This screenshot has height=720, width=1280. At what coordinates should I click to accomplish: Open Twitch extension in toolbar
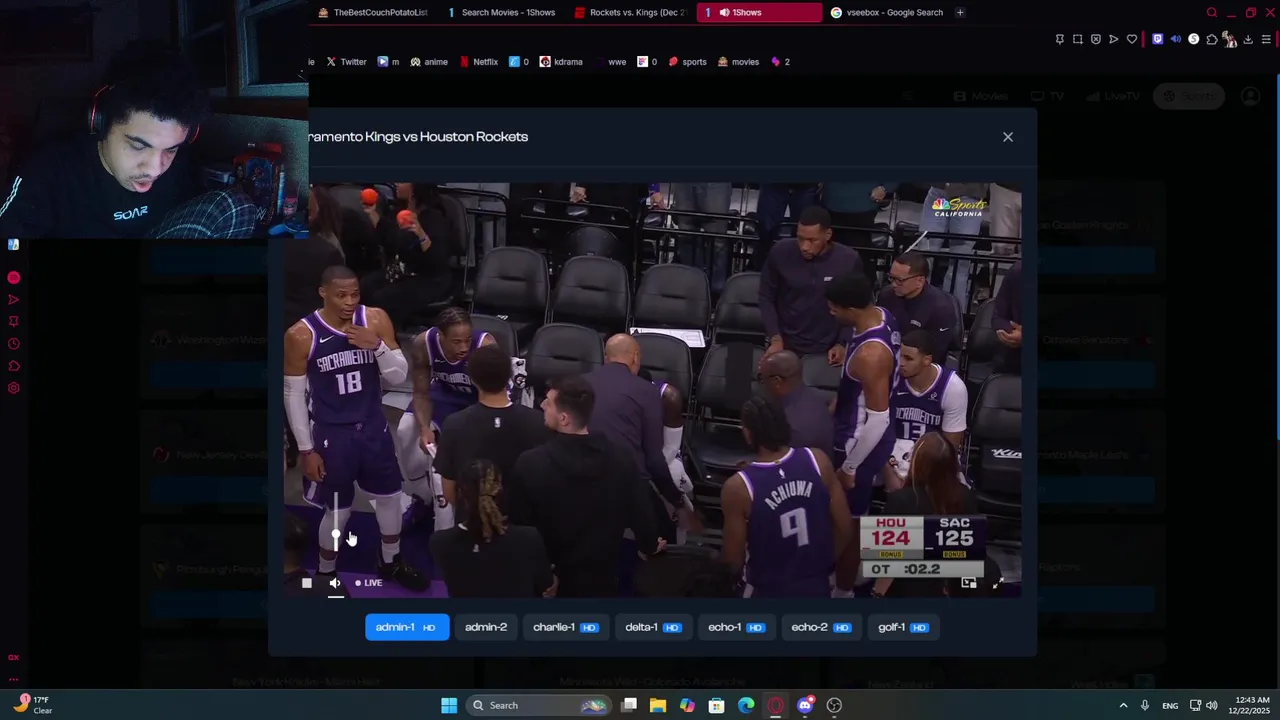pos(1158,40)
